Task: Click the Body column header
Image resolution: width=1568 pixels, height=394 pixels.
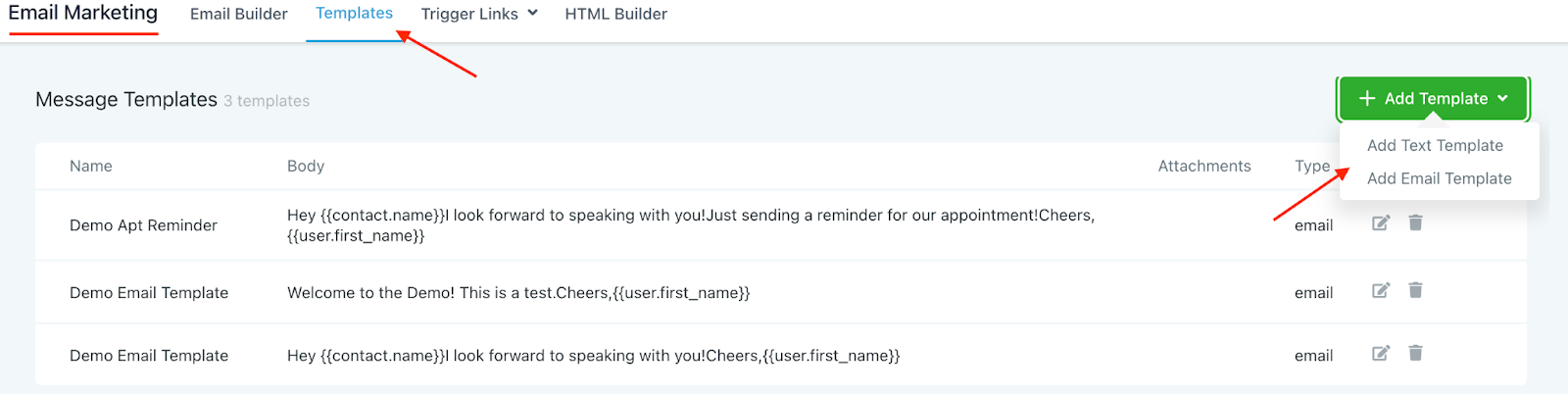Action: click(306, 167)
